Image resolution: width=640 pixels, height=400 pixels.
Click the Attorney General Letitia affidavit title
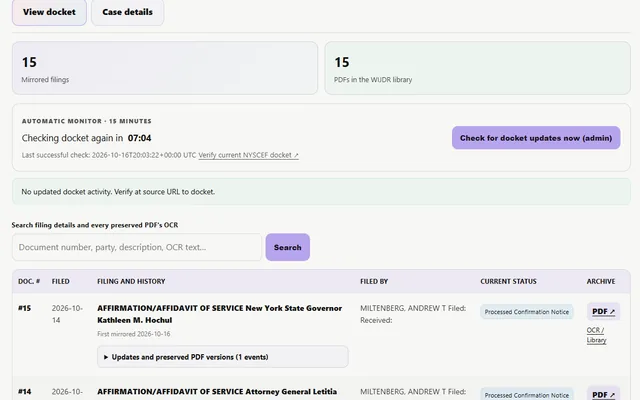pos(217,392)
